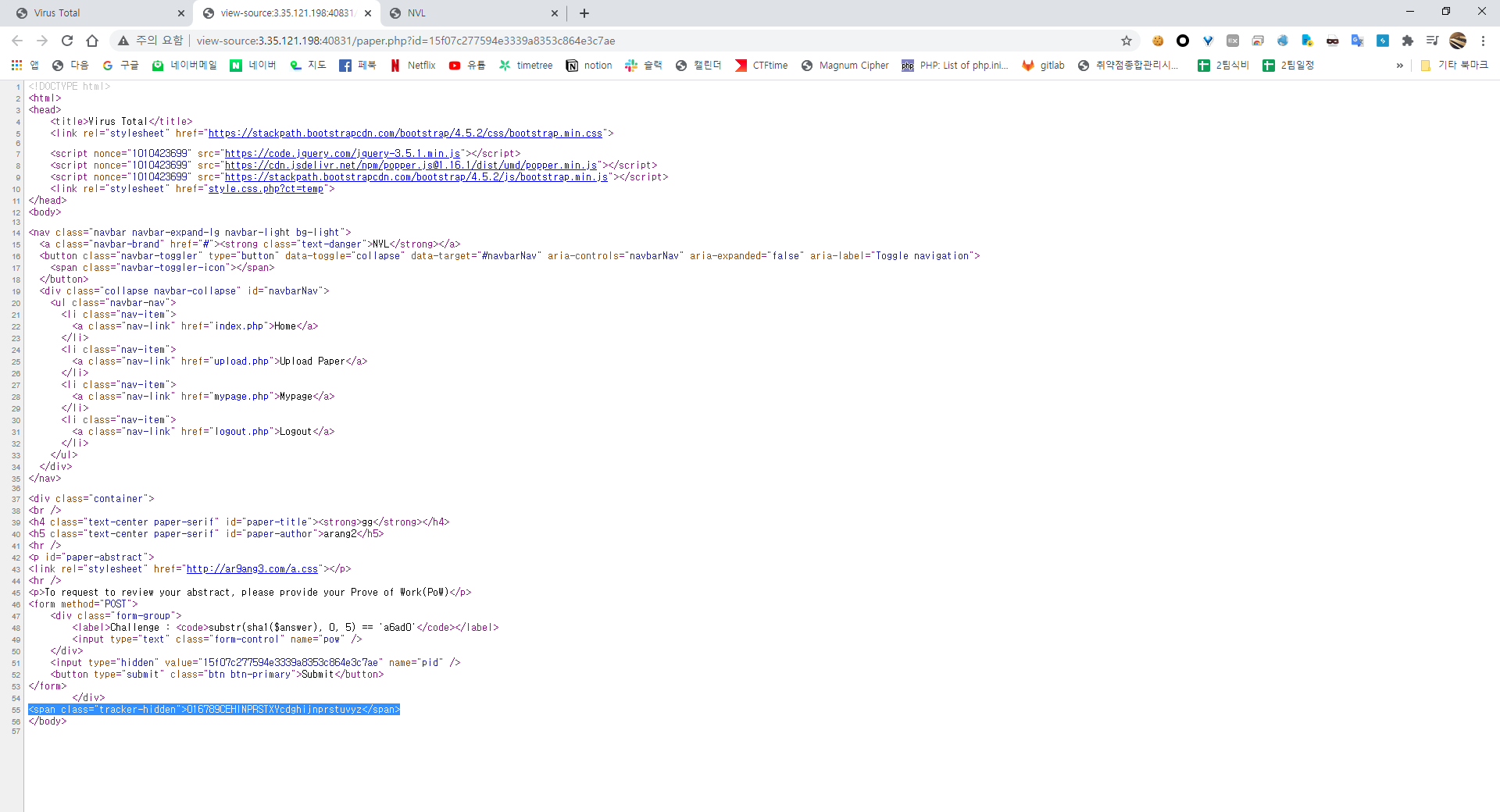Open the Extensions puzzle menu

1408,41
